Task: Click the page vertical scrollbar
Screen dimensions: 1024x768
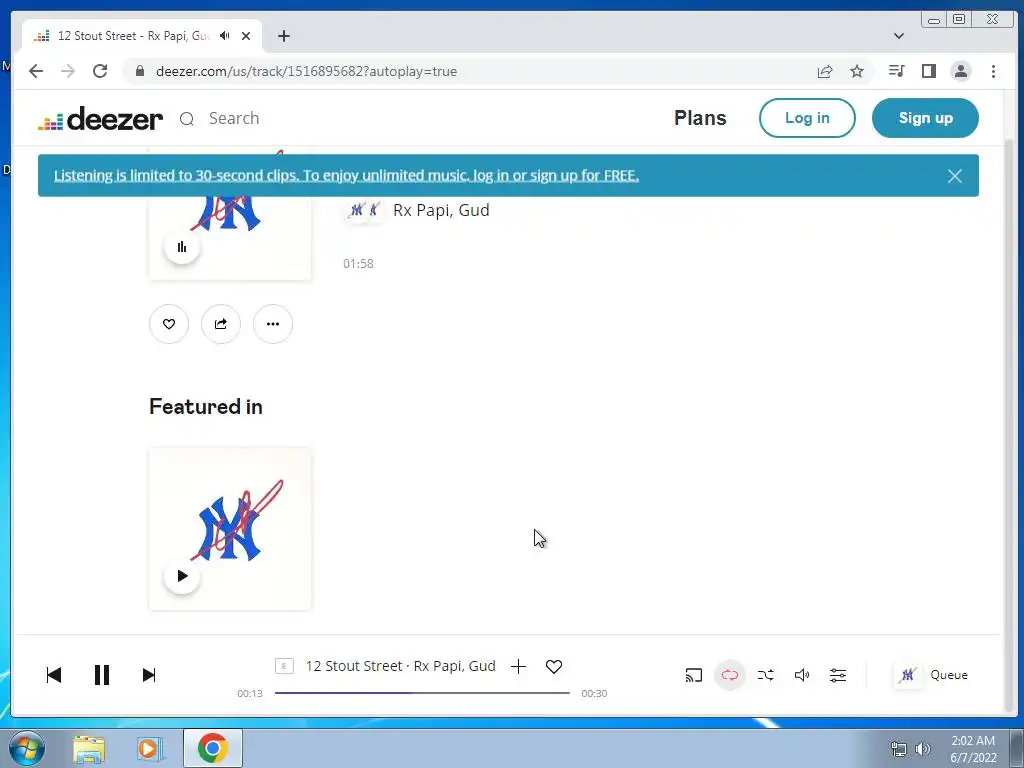Action: (x=1010, y=424)
